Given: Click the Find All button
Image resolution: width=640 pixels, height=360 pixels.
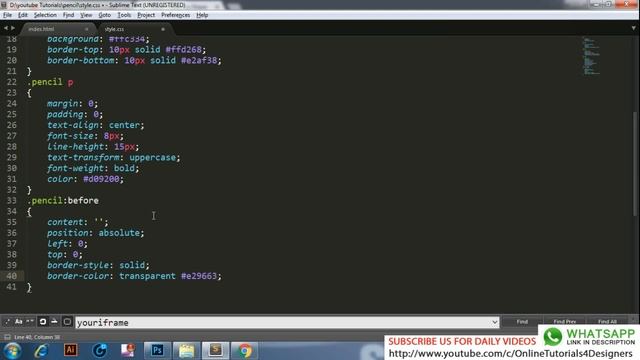Looking at the screenshot, I should click(607, 322).
